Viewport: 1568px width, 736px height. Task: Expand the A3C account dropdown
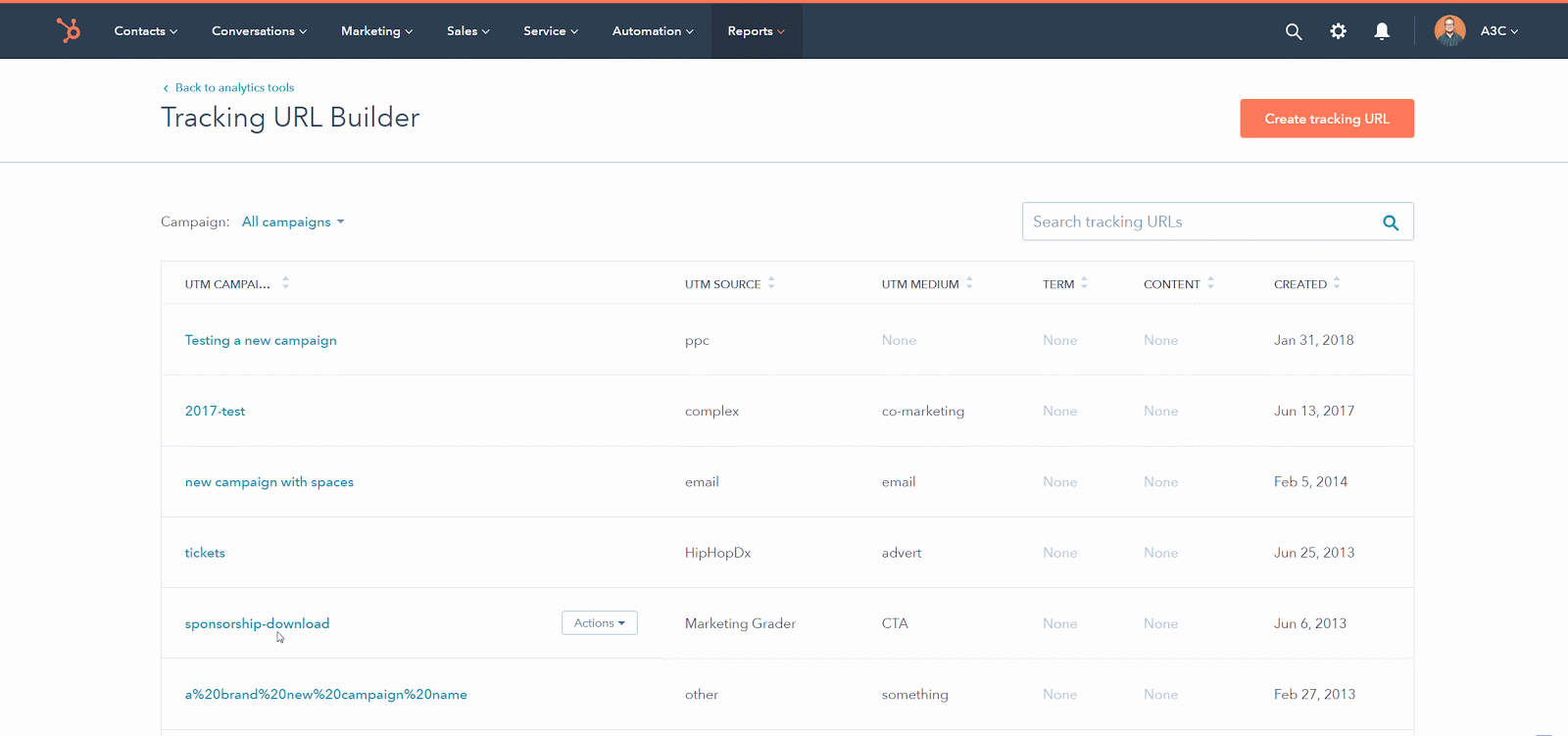tap(1499, 31)
